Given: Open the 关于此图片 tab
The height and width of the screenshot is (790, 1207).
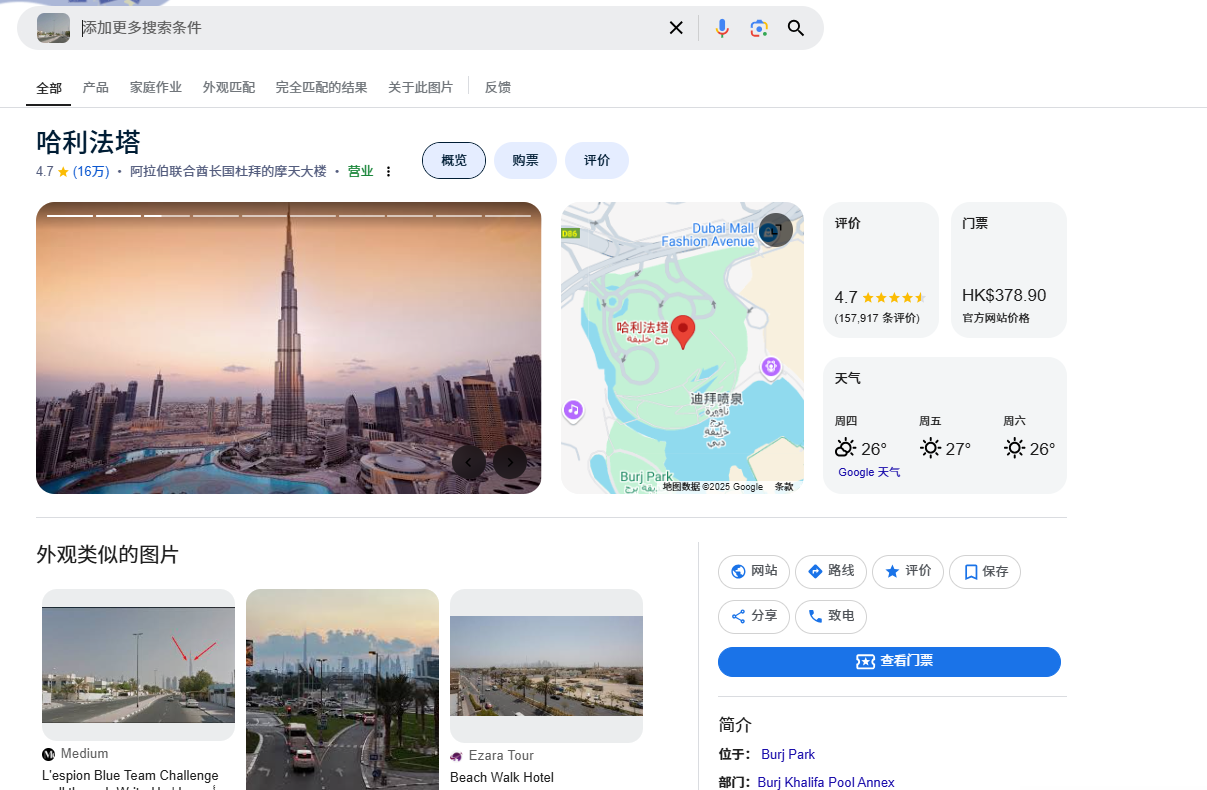Looking at the screenshot, I should click(x=421, y=87).
